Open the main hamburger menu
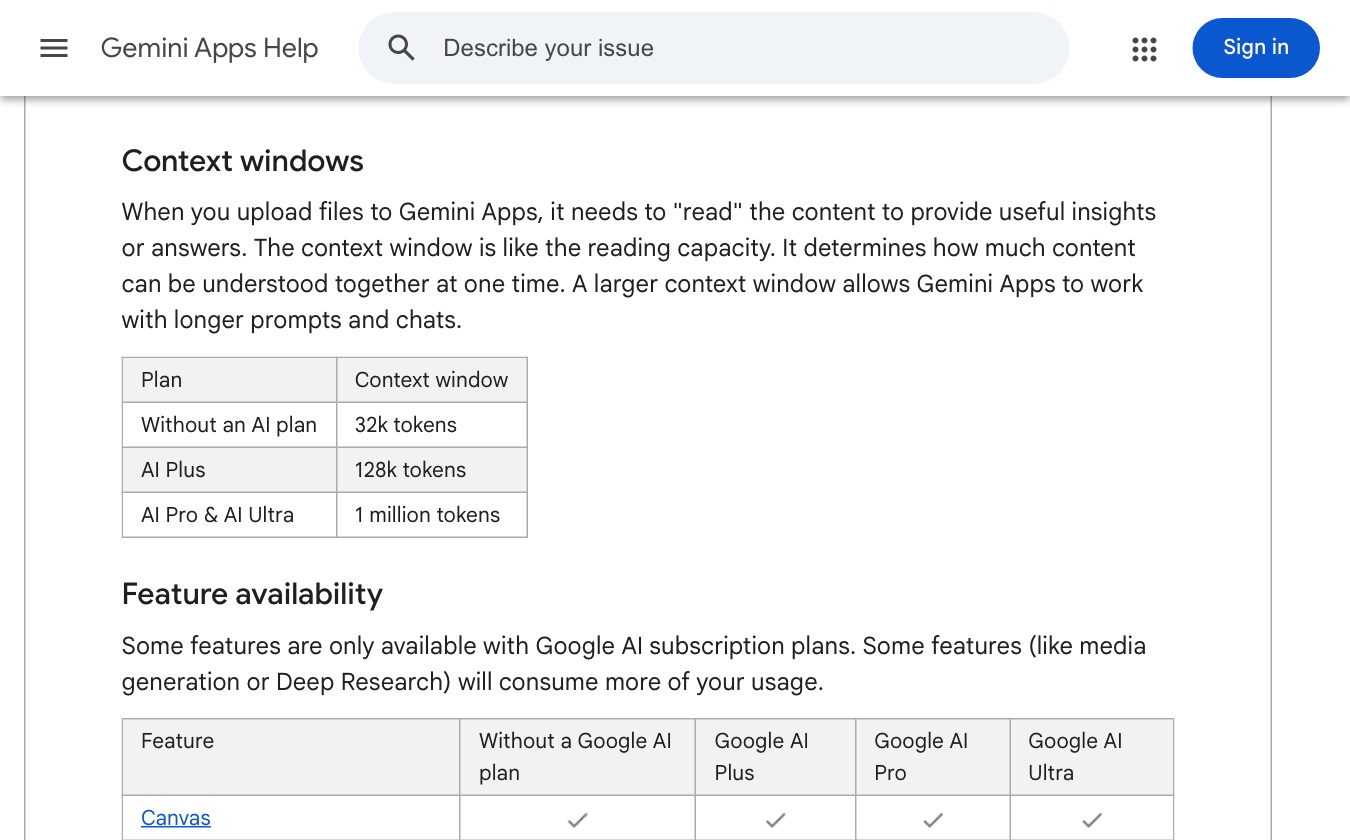 54,48
